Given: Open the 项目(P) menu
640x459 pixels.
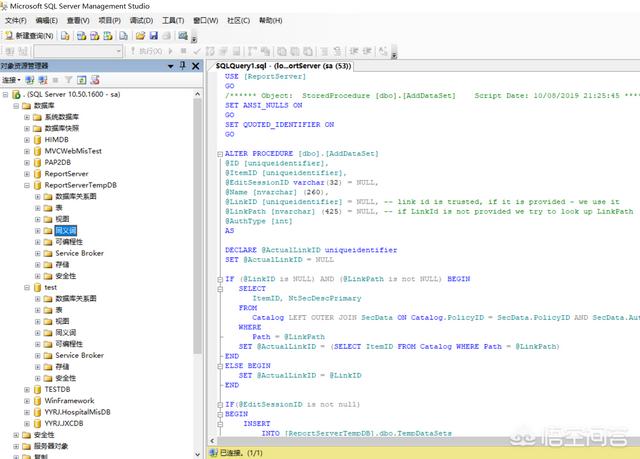Looking at the screenshot, I should coord(109,20).
